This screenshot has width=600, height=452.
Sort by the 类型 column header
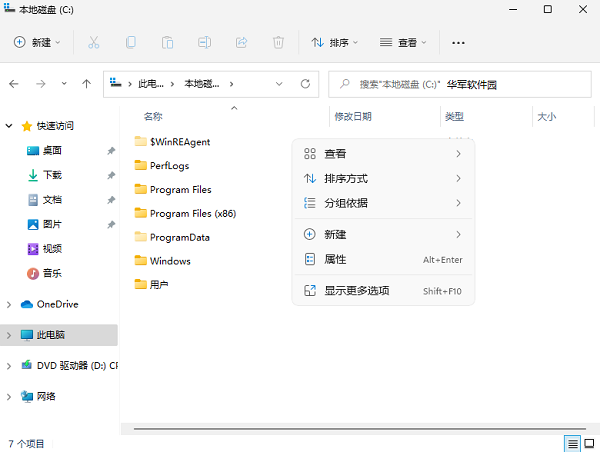coord(454,116)
